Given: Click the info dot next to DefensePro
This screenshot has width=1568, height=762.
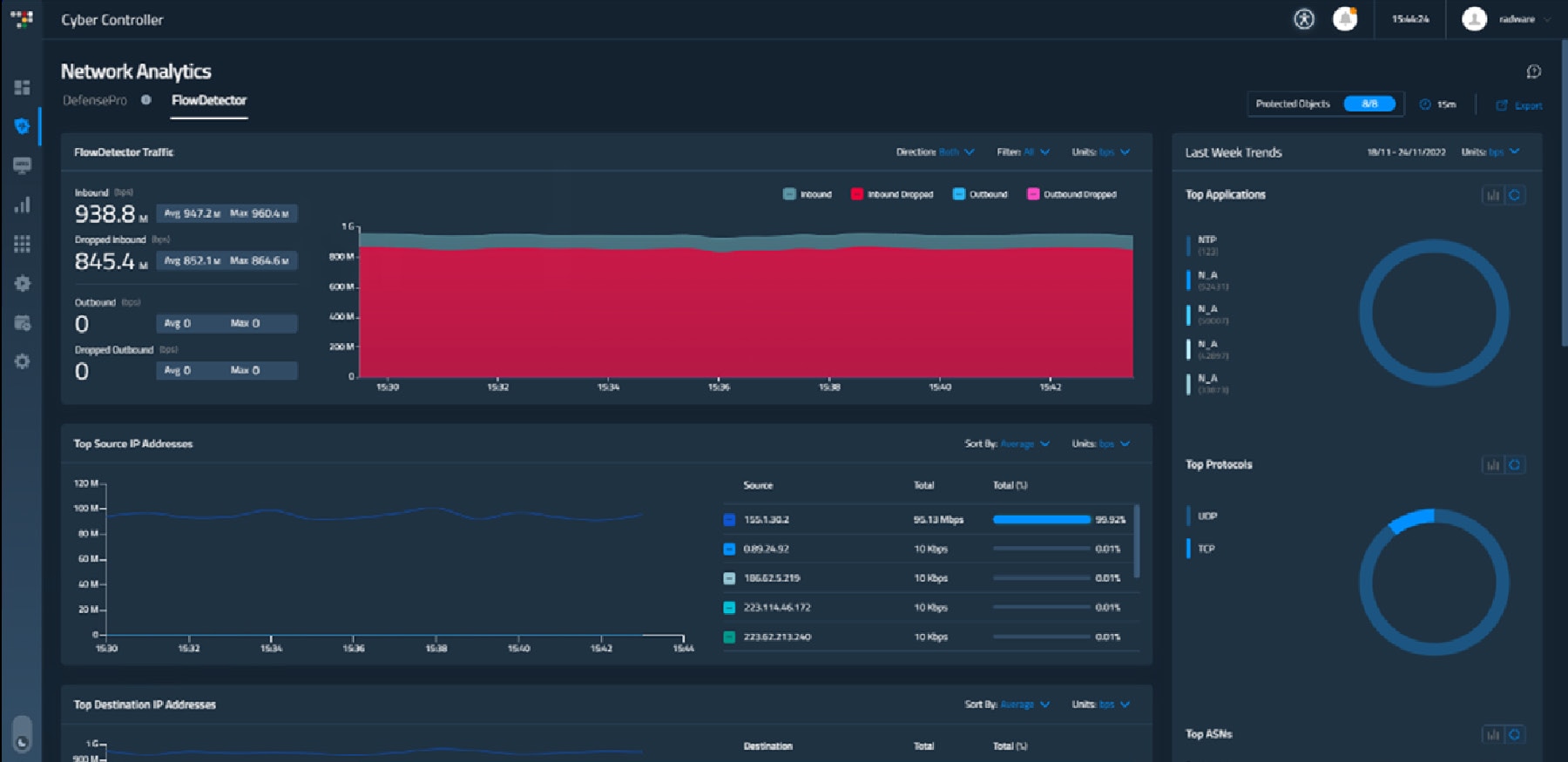Looking at the screenshot, I should click(146, 100).
